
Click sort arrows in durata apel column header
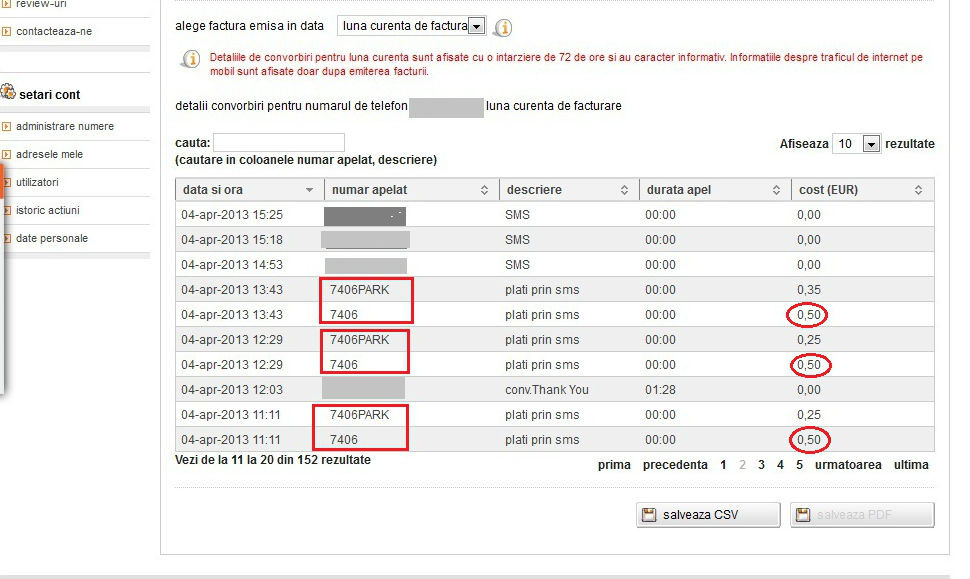click(775, 190)
